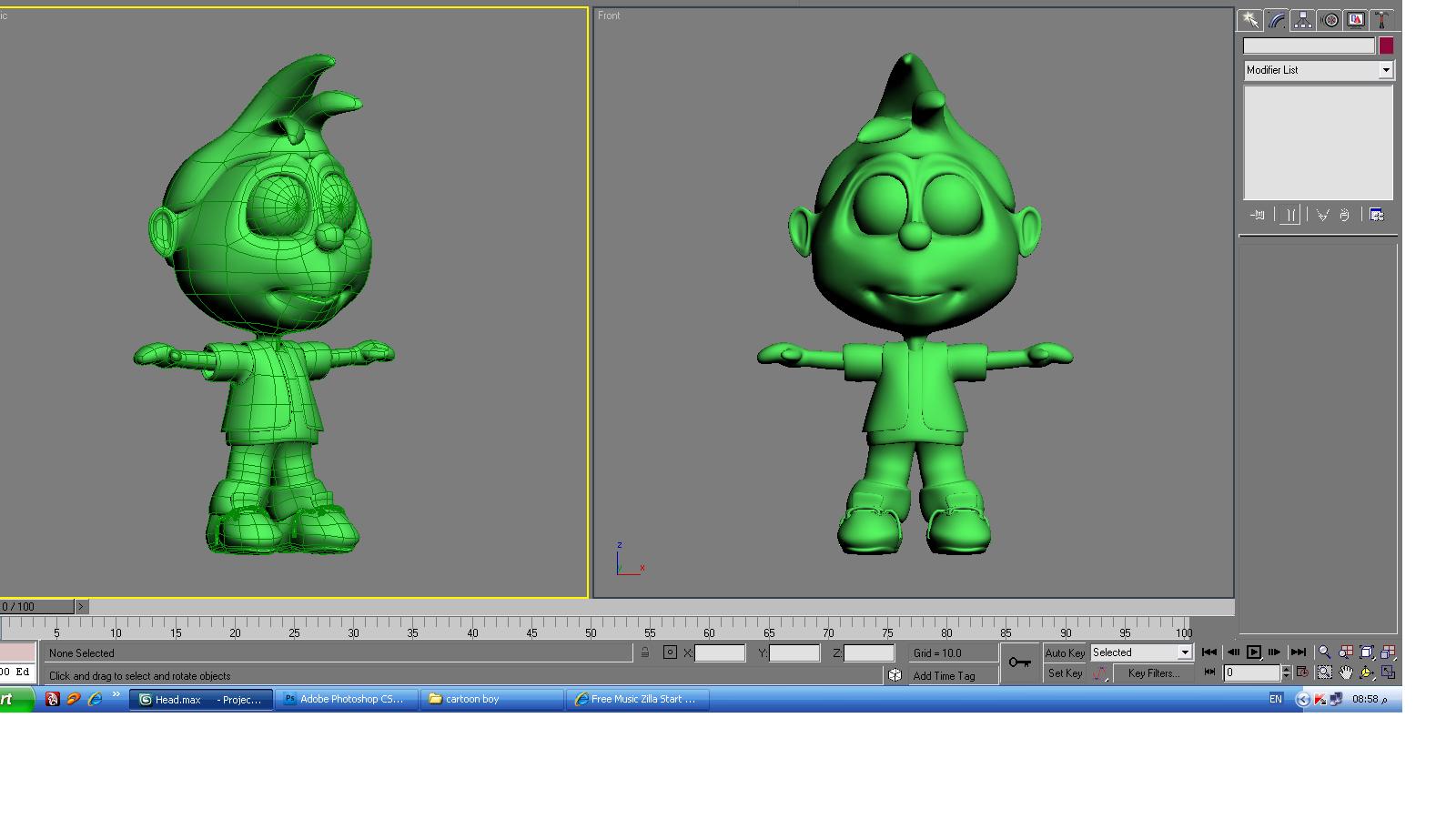
Task: Click Zoom Extents icon
Action: (x=1367, y=652)
